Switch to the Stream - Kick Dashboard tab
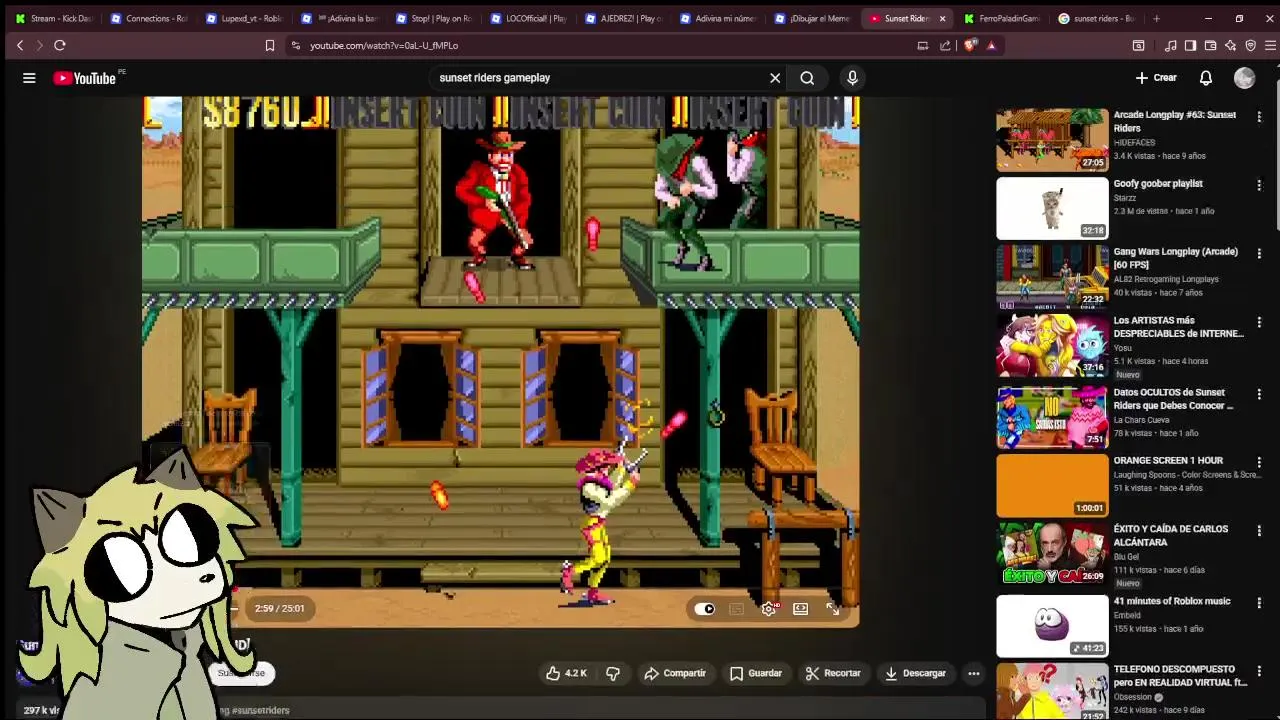Screen dimensions: 1280x720 pos(53,18)
